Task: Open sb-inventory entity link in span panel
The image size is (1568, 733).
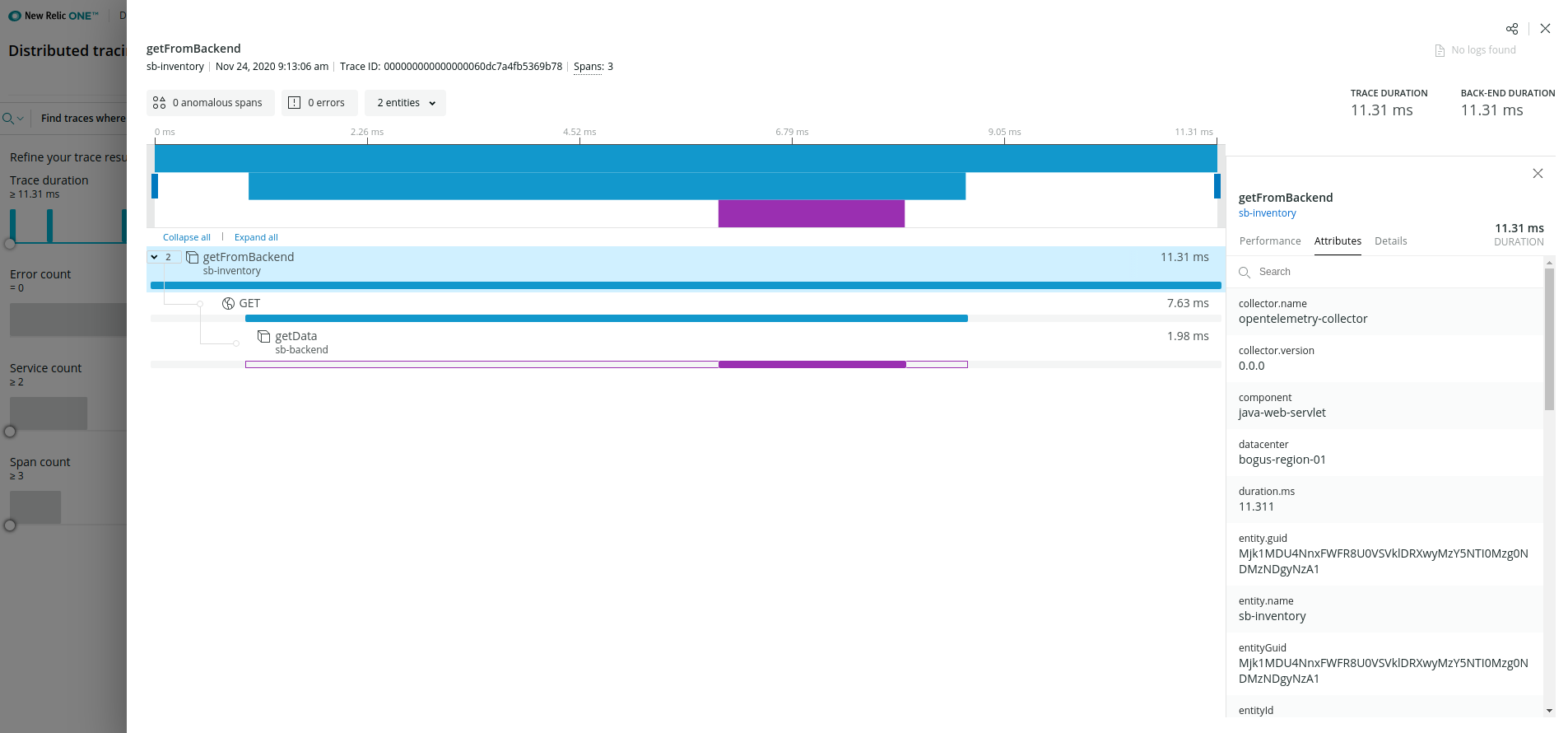Action: point(1268,213)
